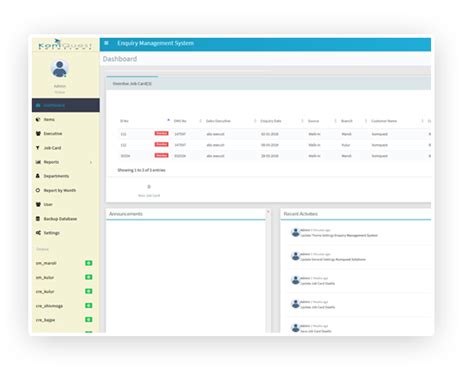
Task: Collapse the Announcements panel using its corner icon
Action: 268,212
